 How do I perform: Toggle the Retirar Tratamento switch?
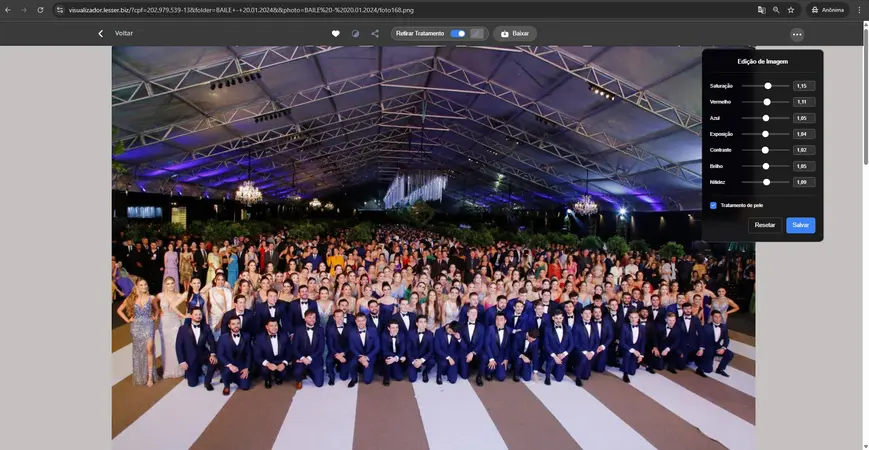457,33
